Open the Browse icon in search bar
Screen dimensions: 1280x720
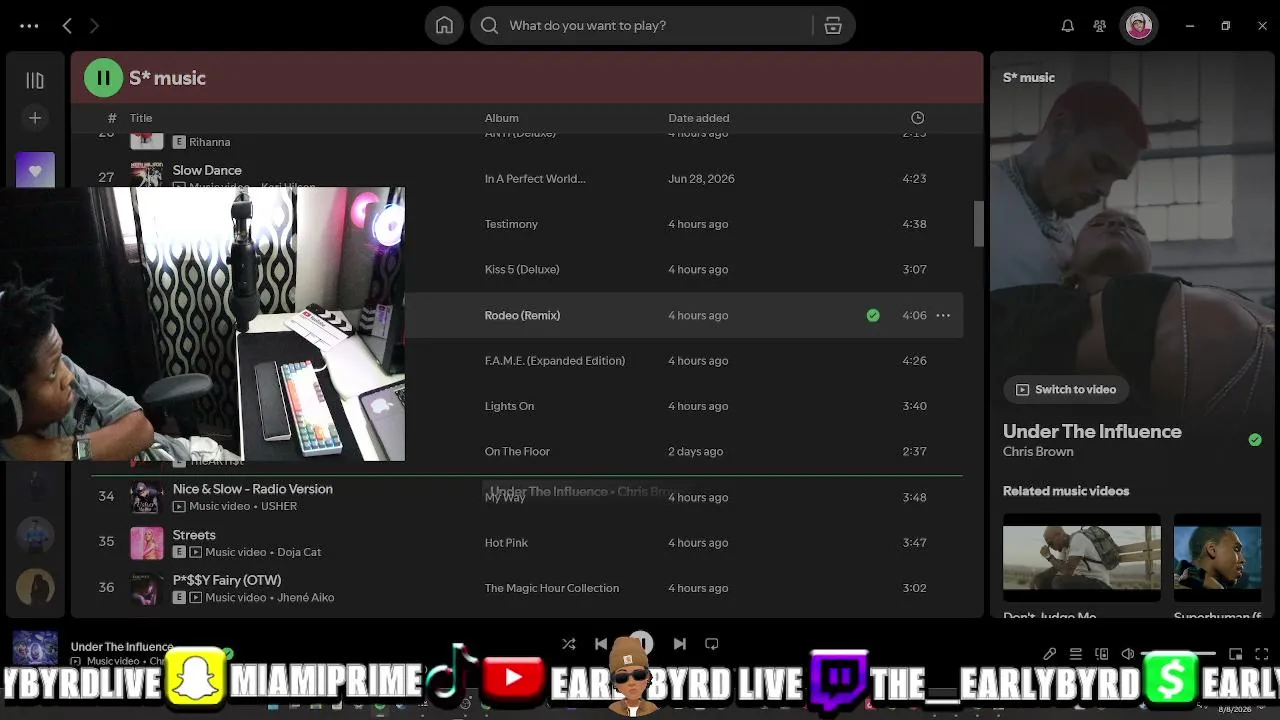[833, 26]
